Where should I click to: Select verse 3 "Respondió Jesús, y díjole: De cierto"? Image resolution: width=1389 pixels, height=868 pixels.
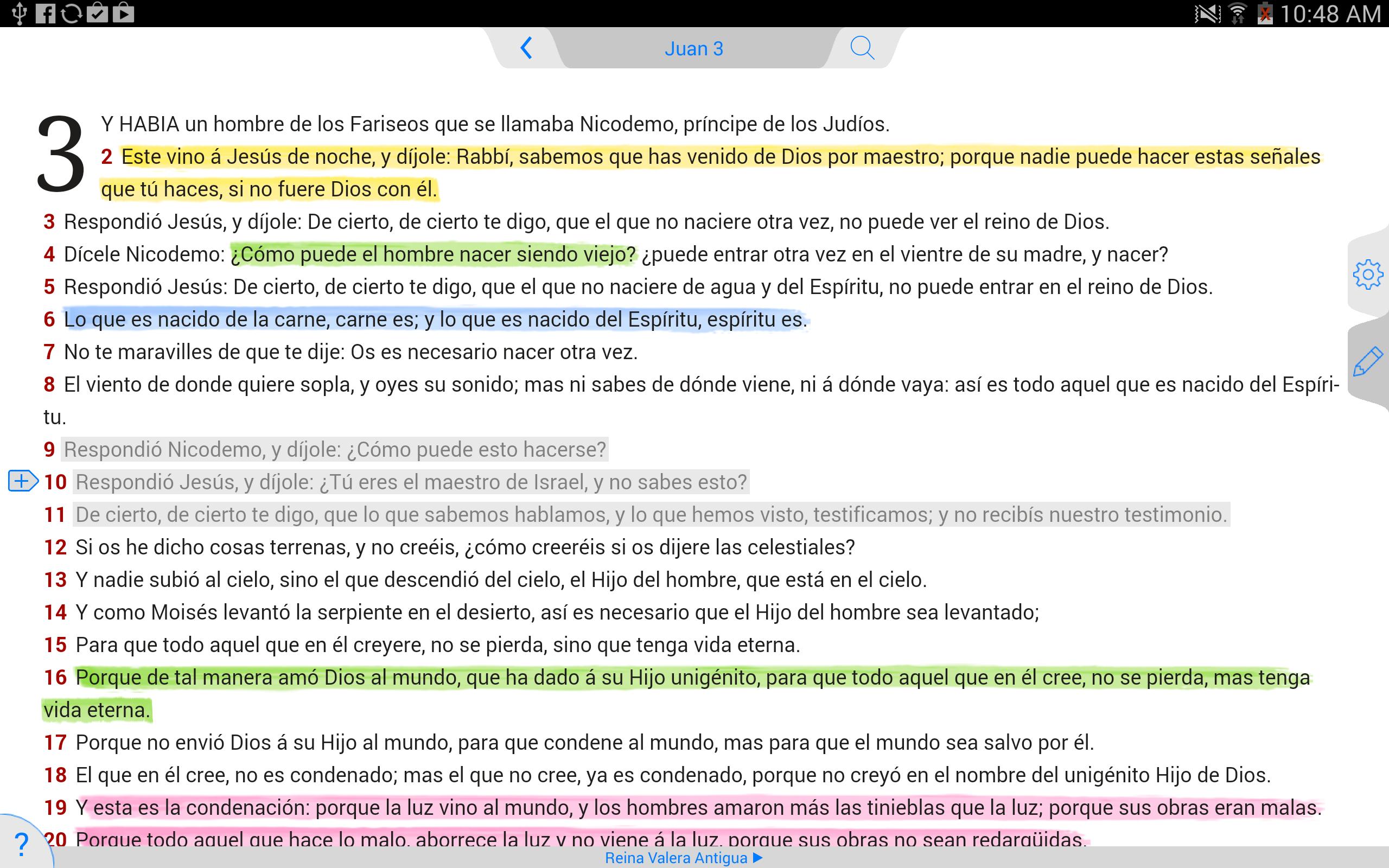(x=587, y=221)
